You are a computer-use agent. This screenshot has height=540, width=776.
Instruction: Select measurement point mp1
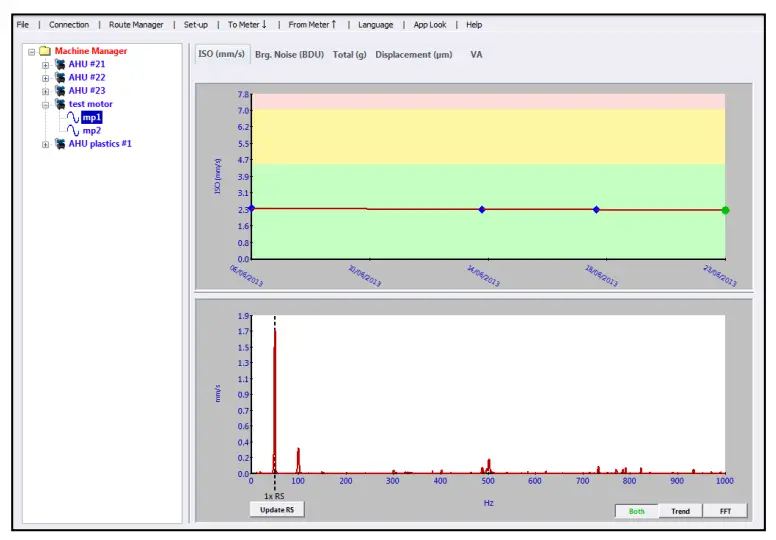pos(92,118)
